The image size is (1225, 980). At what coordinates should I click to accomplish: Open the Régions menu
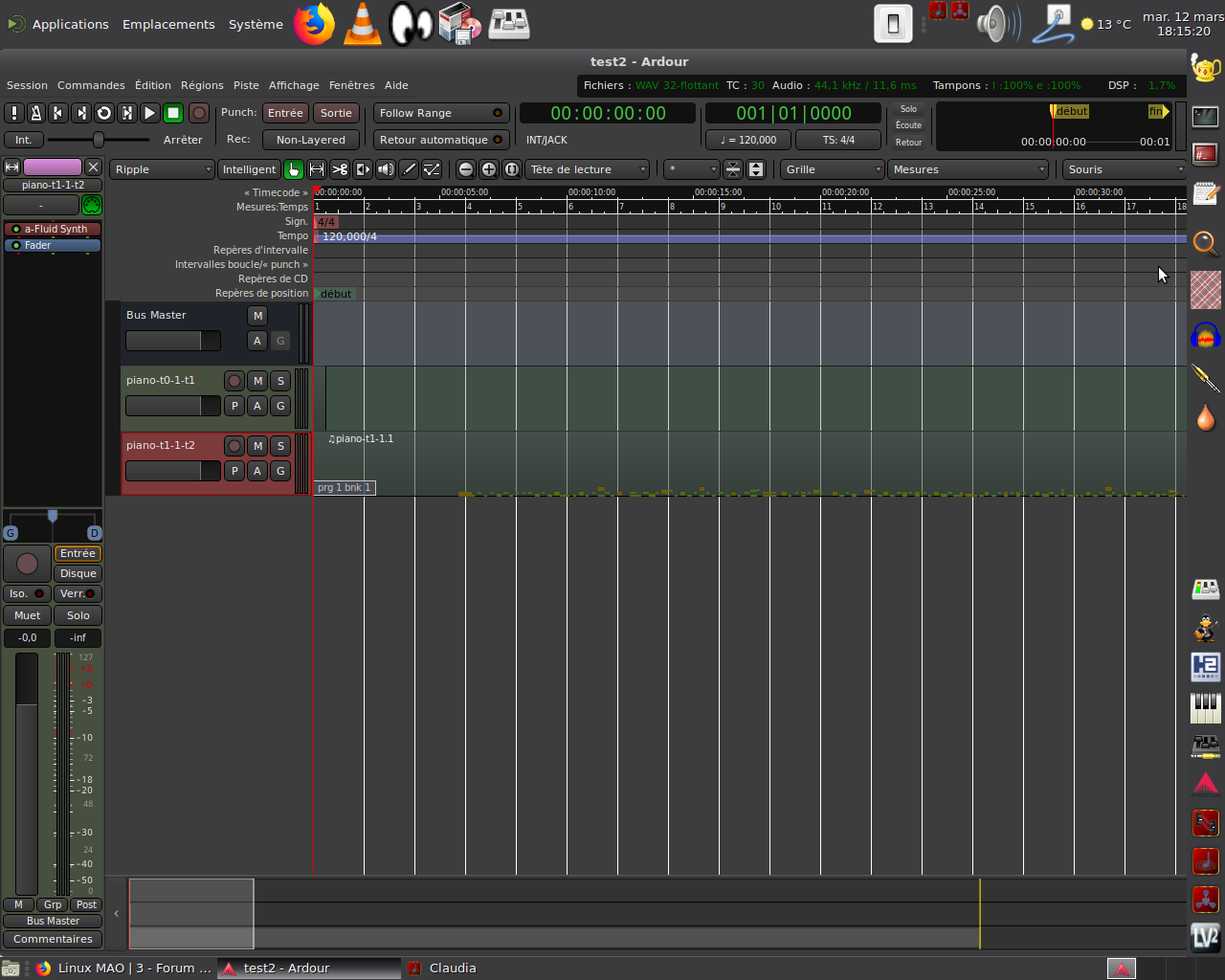[202, 85]
